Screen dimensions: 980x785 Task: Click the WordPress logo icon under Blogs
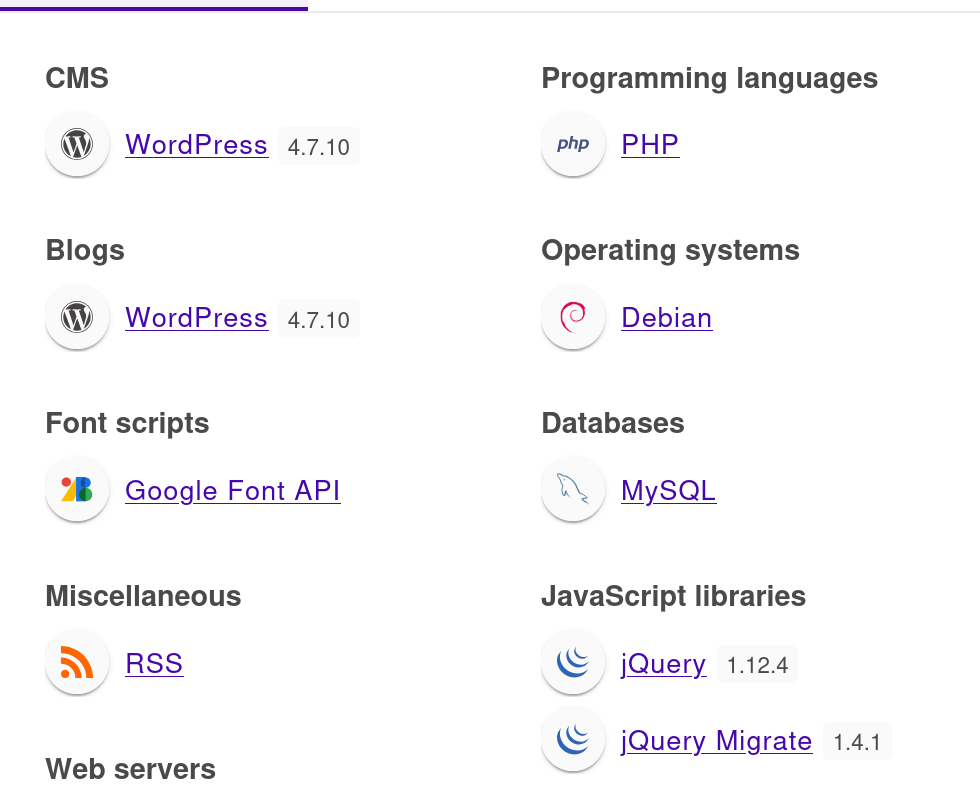click(x=77, y=317)
